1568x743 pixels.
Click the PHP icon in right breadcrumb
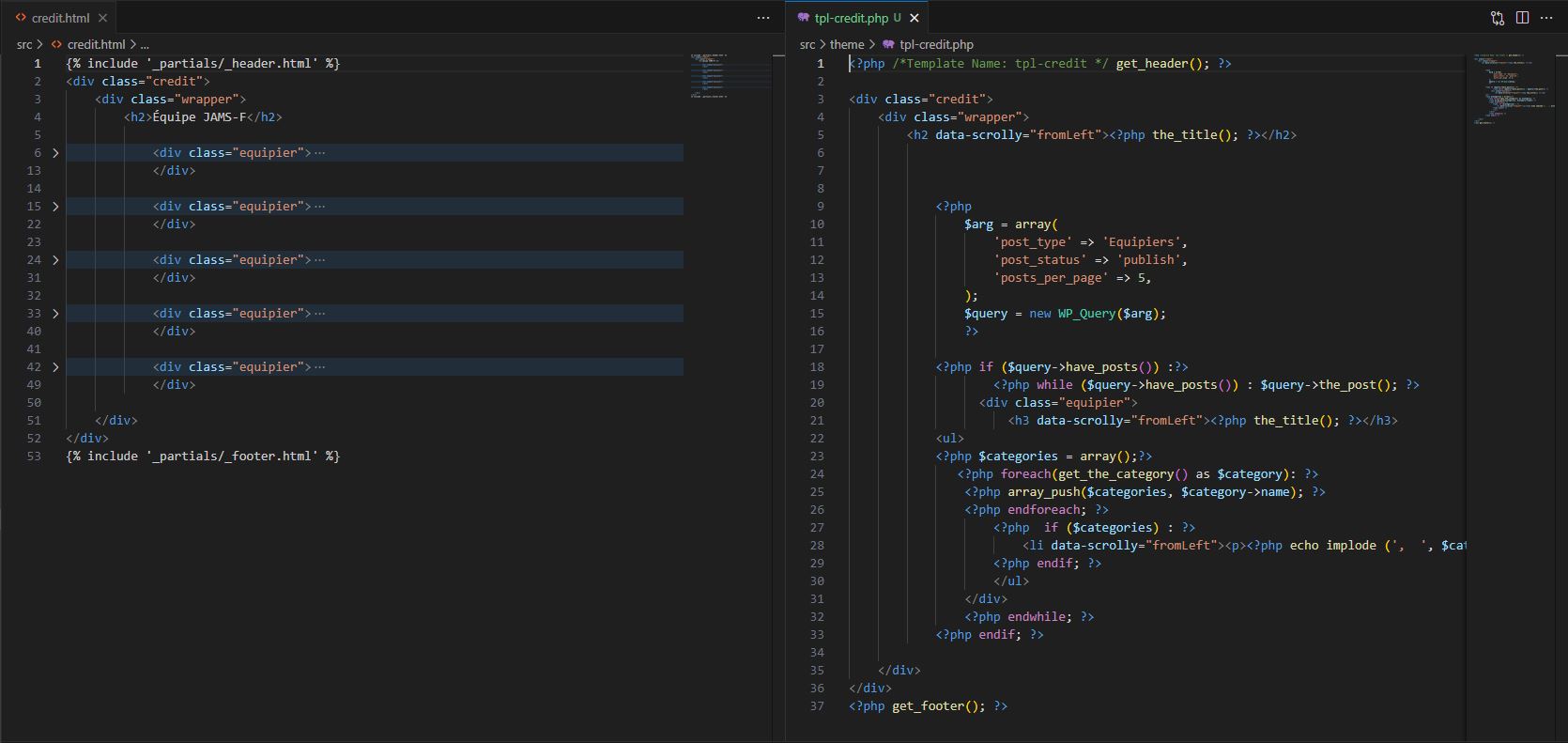pos(888,44)
